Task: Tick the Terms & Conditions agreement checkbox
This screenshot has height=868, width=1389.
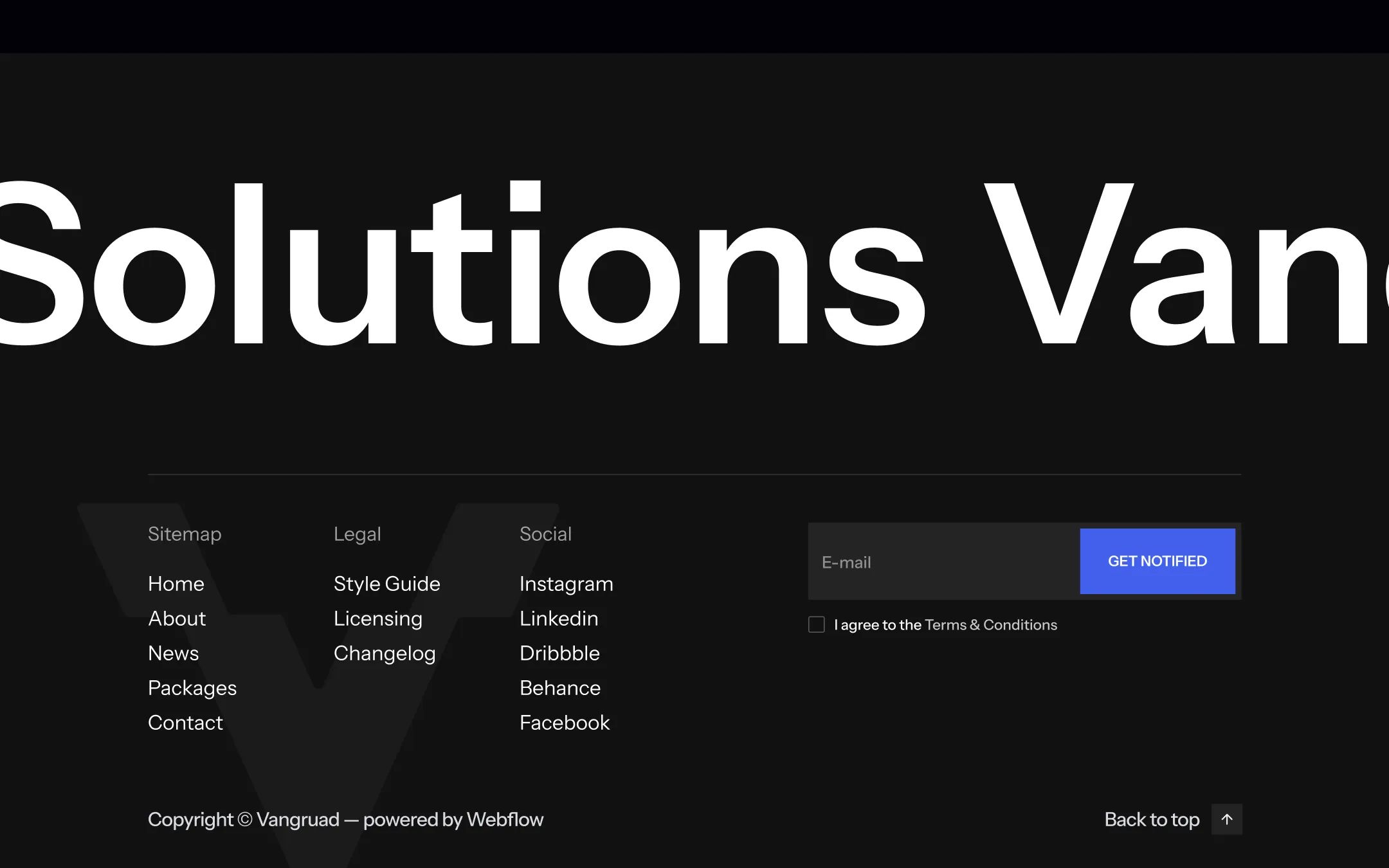Action: click(x=816, y=624)
